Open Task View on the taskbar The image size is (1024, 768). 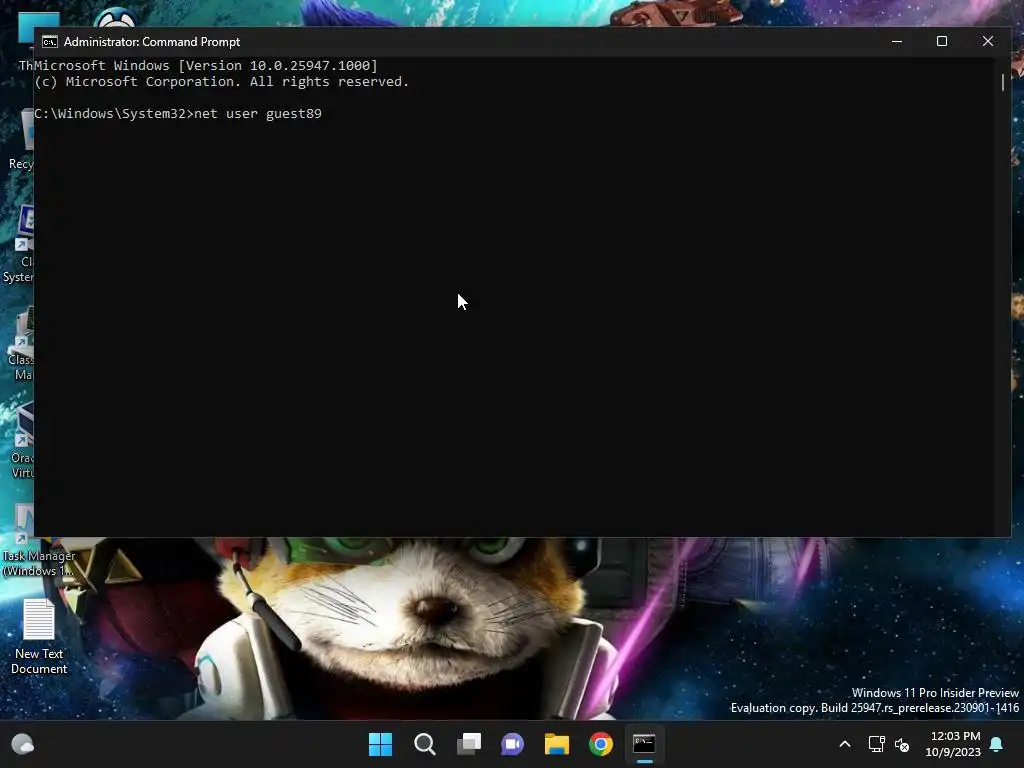pyautogui.click(x=468, y=744)
